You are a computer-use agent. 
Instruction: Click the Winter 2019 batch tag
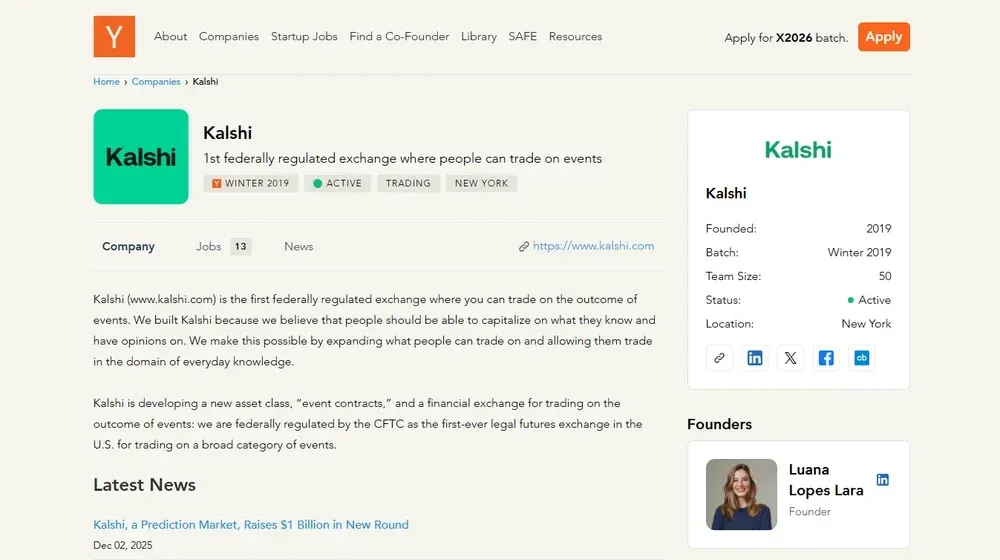point(251,183)
